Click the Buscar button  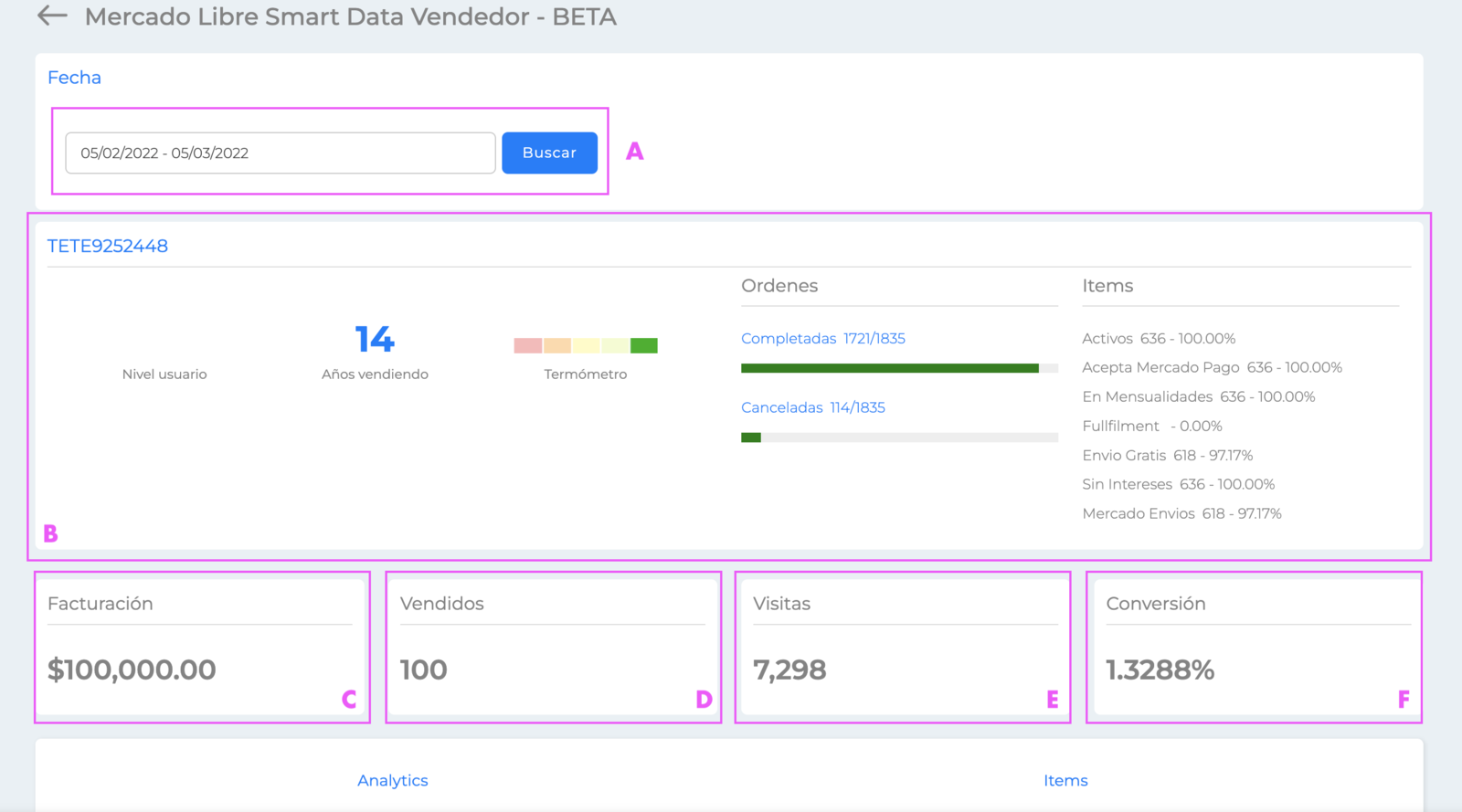coord(549,153)
